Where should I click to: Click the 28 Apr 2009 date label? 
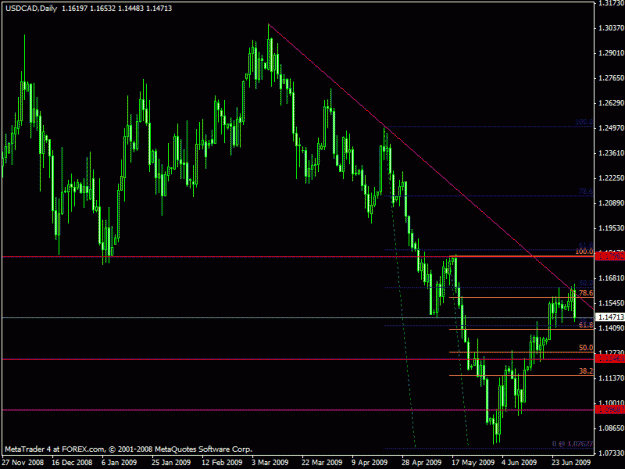pyautogui.click(x=421, y=463)
